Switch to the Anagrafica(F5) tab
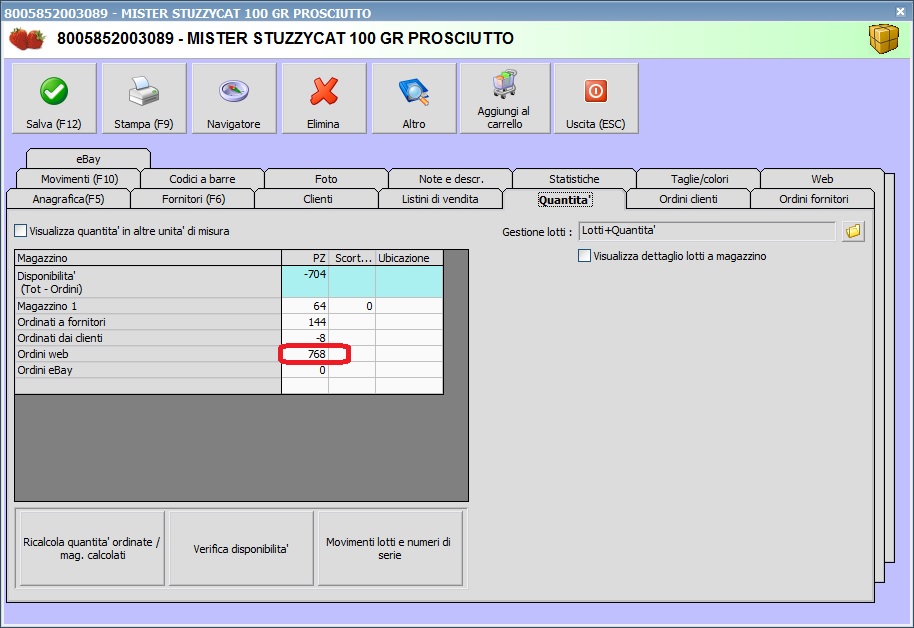This screenshot has width=914, height=628. click(x=68, y=199)
